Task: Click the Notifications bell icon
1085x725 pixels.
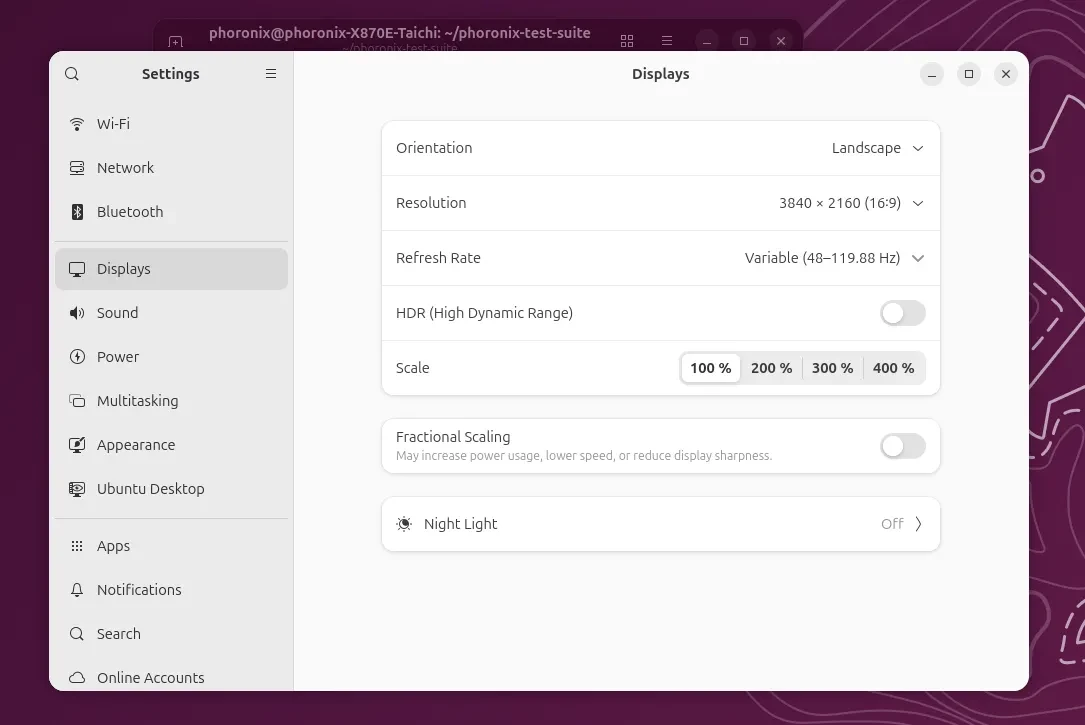Action: click(77, 590)
